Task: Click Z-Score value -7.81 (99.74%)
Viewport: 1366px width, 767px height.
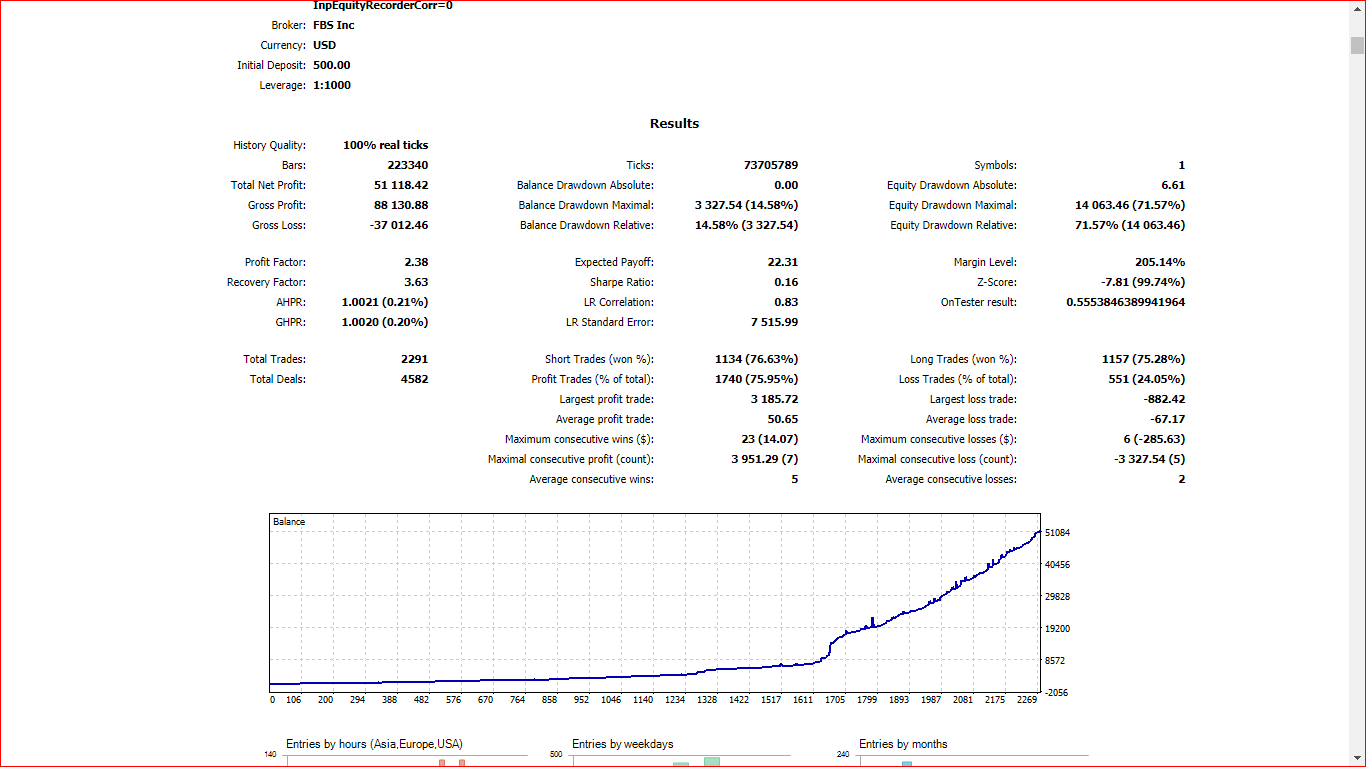Action: pyautogui.click(x=1143, y=282)
